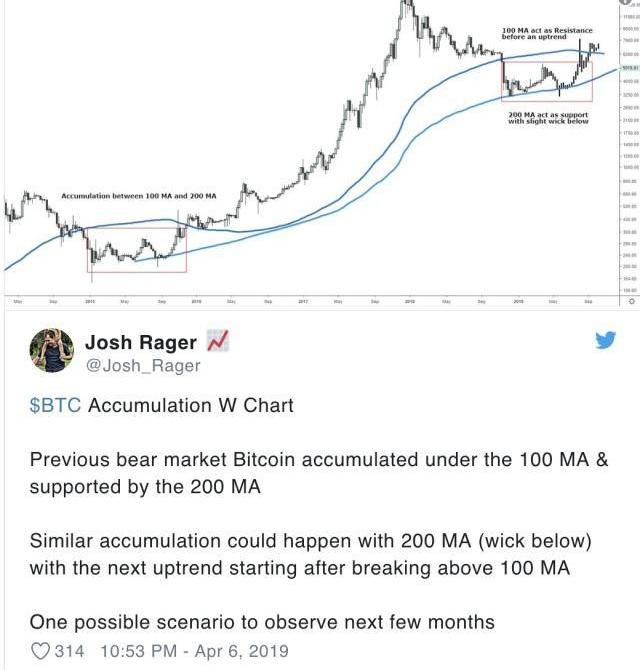The width and height of the screenshot is (640, 670).
Task: Click the 10:53 PM - Apr 6, 2019 timestamp
Action: pos(194,651)
